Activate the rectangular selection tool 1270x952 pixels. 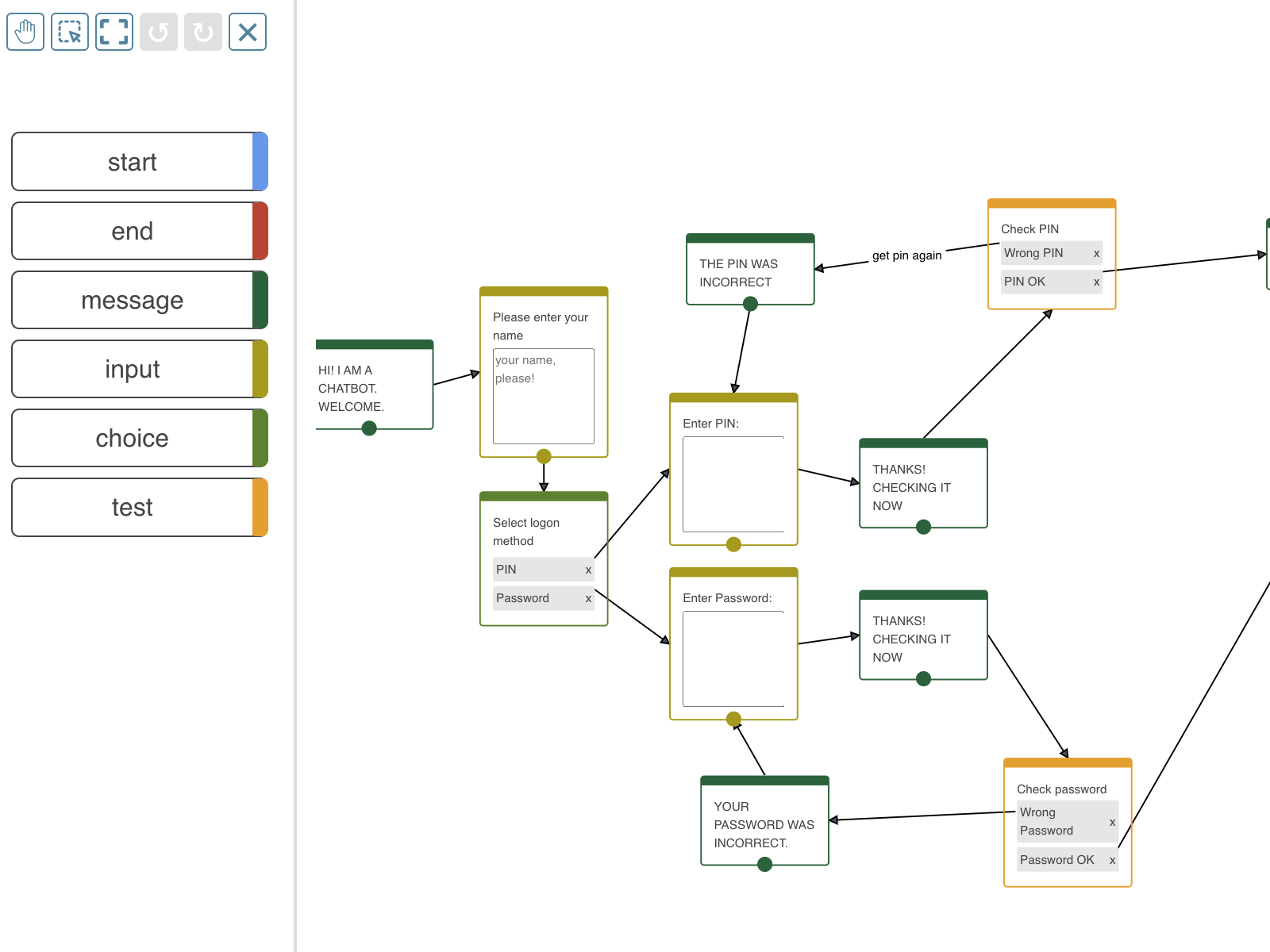[69, 32]
